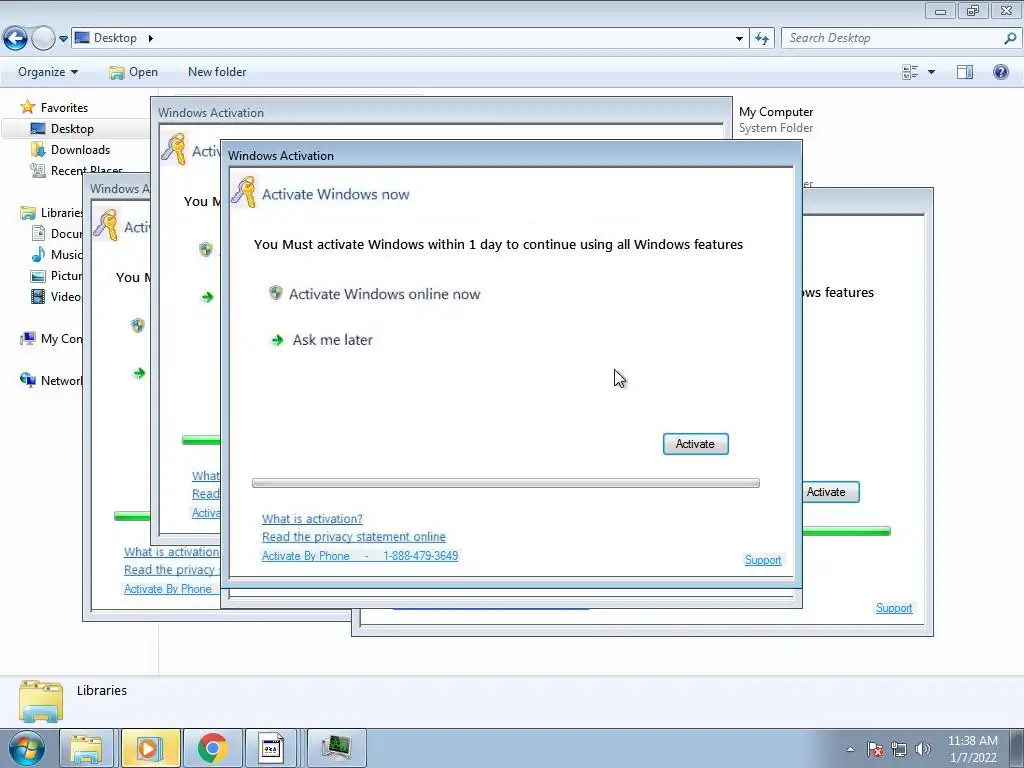The height and width of the screenshot is (768, 1024).
Task: Click the taskbar script window icon
Action: (271, 748)
